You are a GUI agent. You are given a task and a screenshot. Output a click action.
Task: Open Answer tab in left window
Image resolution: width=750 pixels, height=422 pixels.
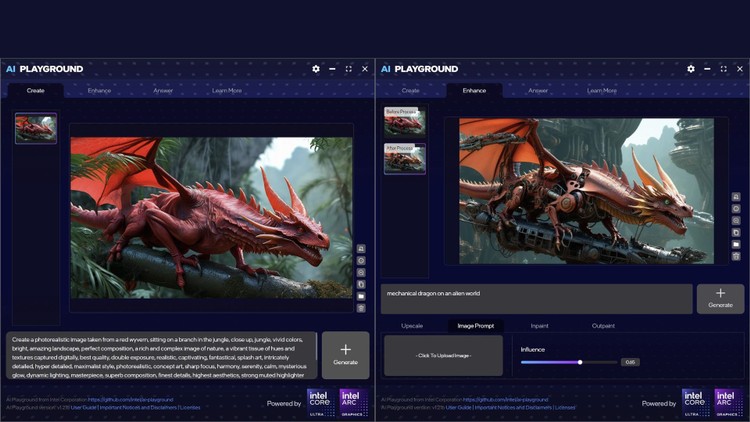pyautogui.click(x=163, y=90)
